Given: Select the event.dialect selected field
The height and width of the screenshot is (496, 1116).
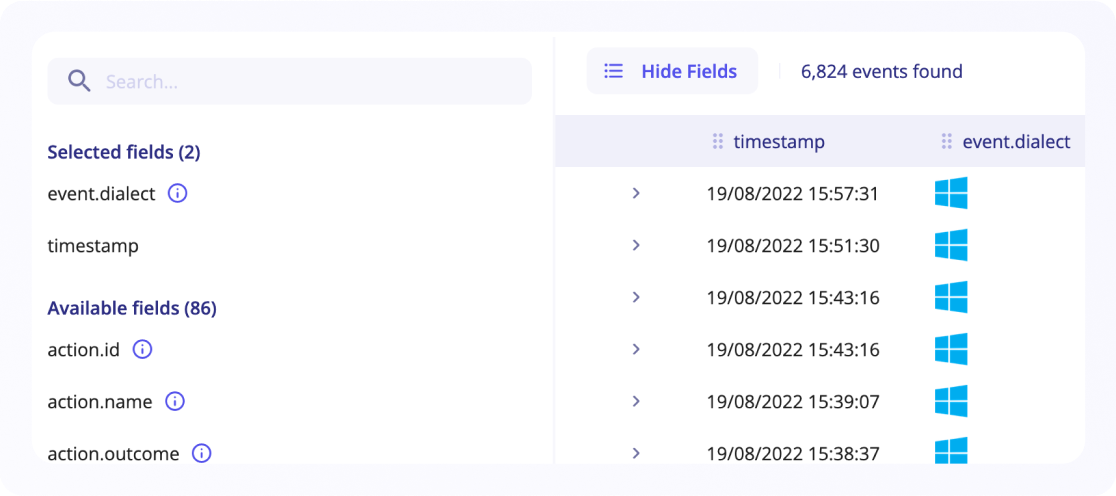Looking at the screenshot, I should pos(101,194).
